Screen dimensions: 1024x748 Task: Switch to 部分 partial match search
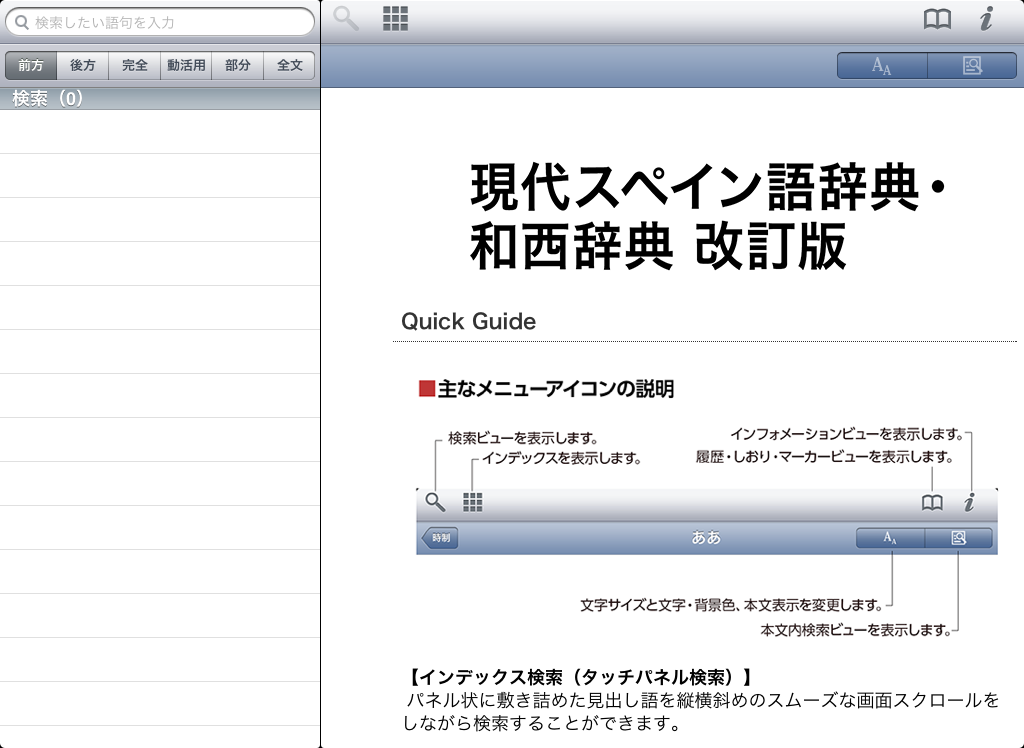pyautogui.click(x=238, y=66)
